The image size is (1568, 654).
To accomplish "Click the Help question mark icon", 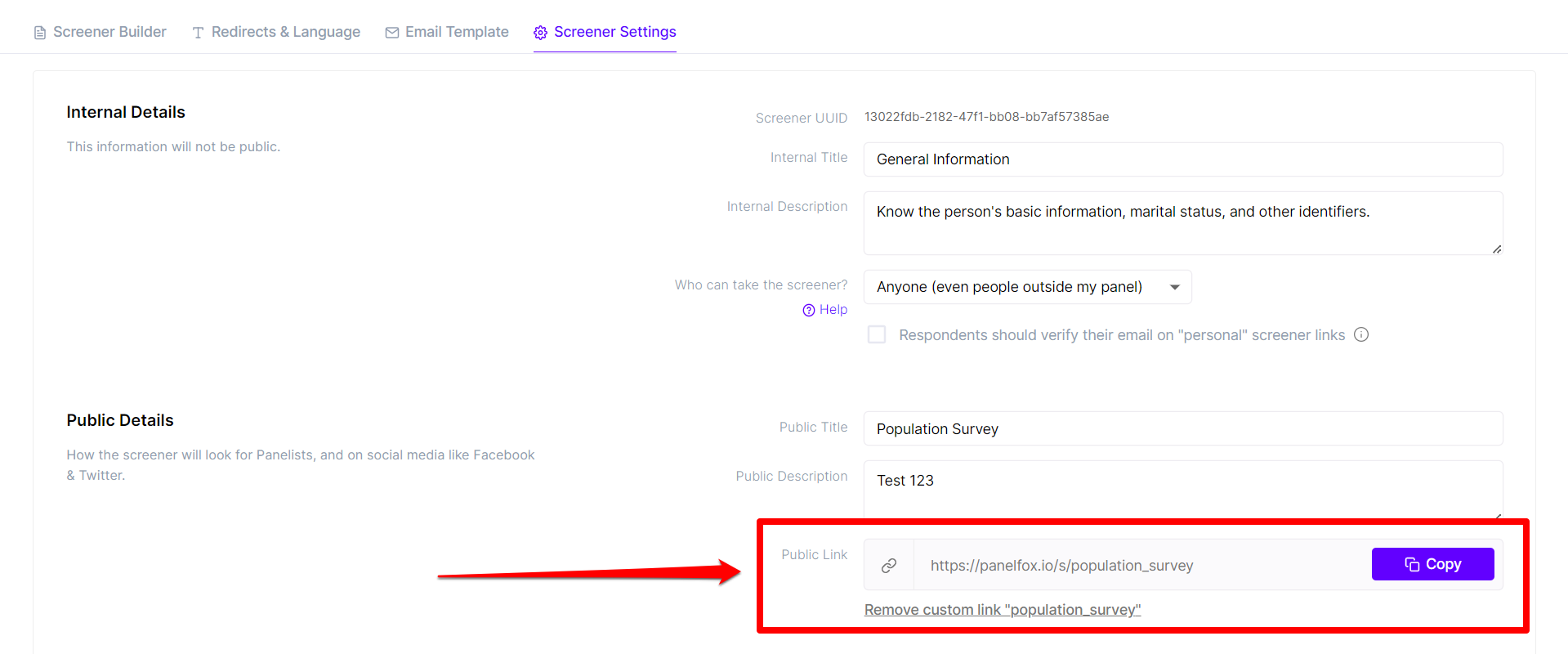I will [x=809, y=311].
